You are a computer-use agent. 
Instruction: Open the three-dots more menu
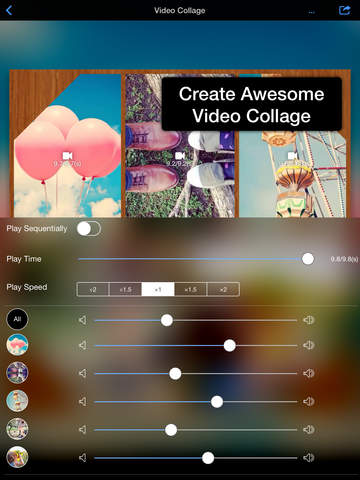click(311, 12)
